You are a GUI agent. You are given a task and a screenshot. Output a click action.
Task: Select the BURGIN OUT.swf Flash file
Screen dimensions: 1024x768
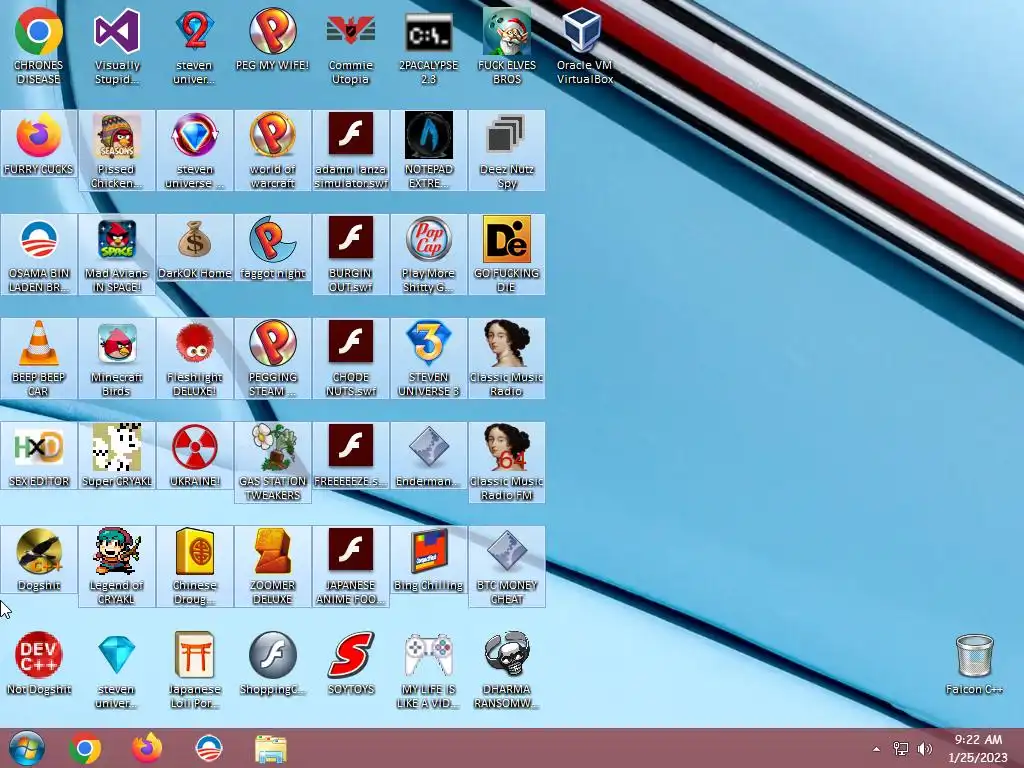point(351,255)
